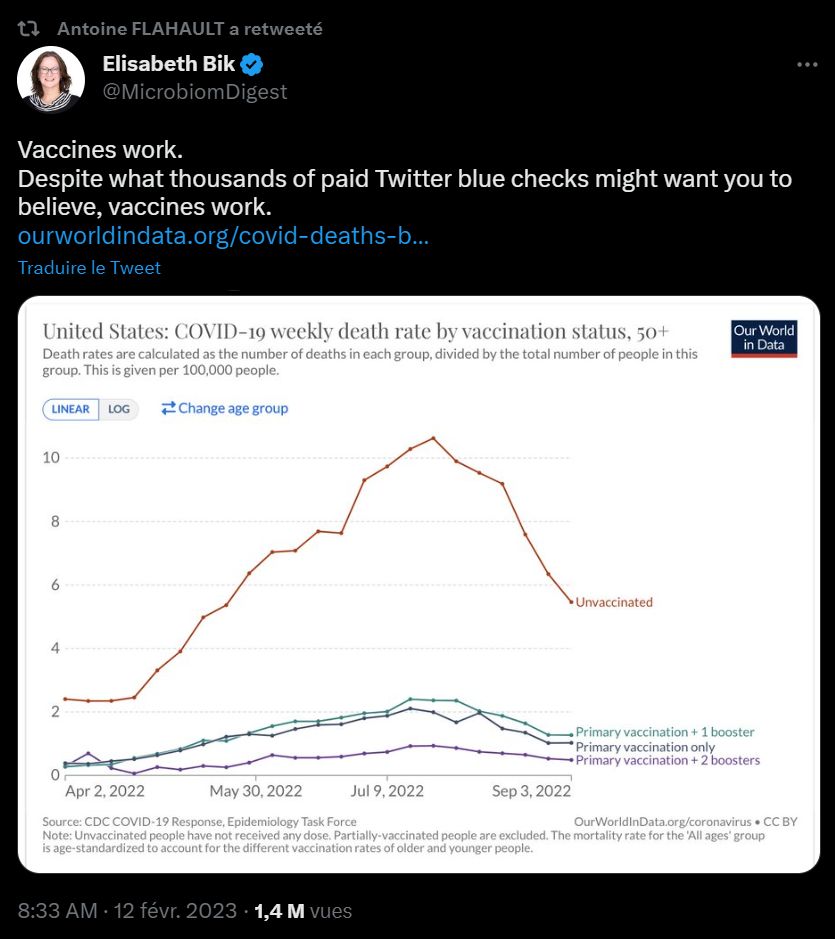
Task: Click the swap arrows icon beside Change age group
Action: pos(168,408)
